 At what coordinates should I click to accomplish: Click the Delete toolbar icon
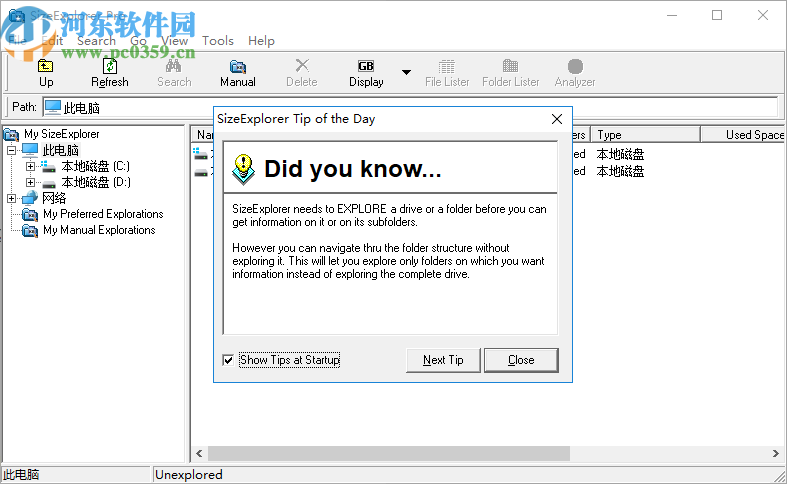[x=302, y=66]
